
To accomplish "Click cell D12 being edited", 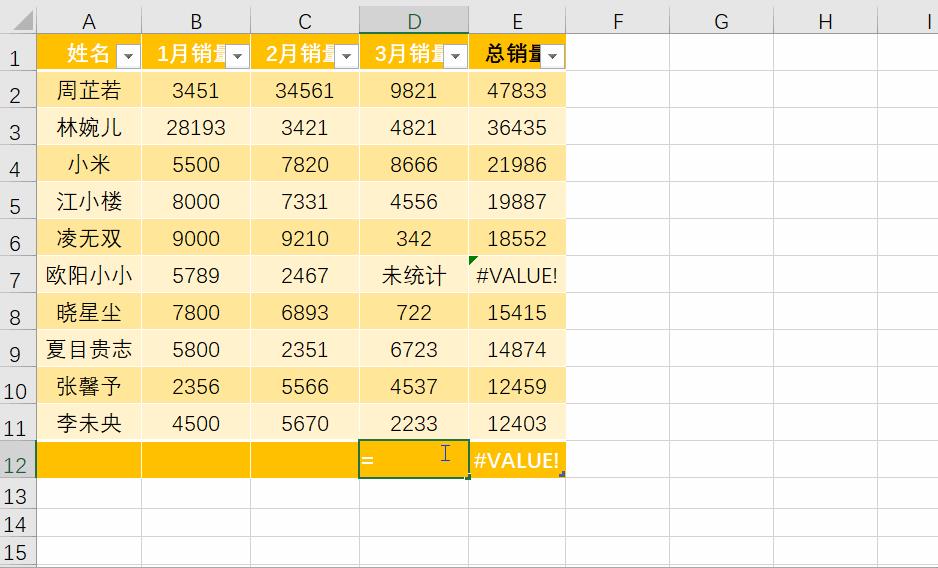I will point(414,460).
